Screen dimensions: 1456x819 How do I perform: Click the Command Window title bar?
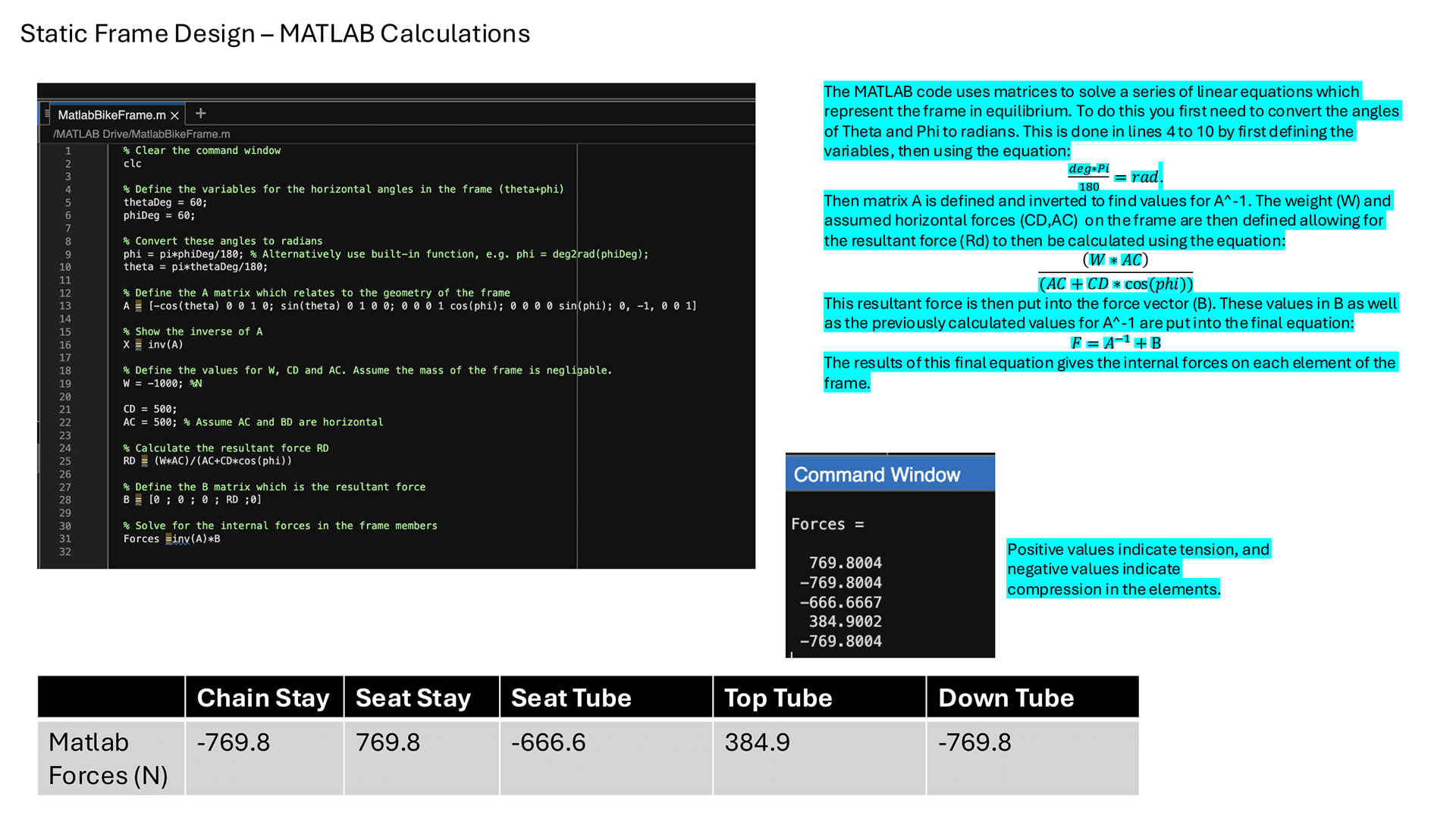pyautogui.click(x=890, y=475)
